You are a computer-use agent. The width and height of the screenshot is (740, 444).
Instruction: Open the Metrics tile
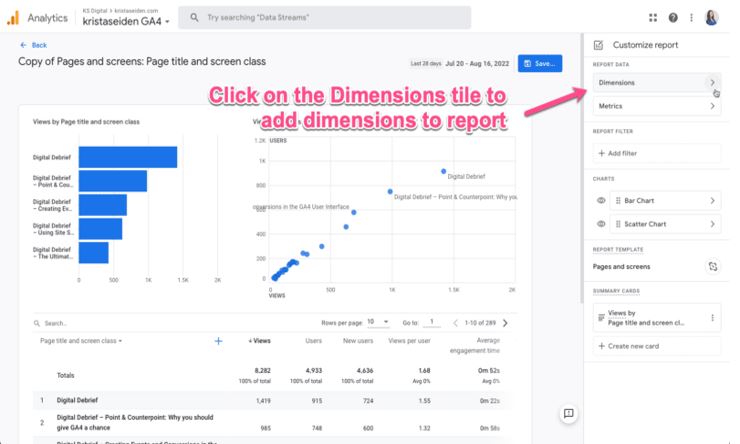pyautogui.click(x=656, y=106)
